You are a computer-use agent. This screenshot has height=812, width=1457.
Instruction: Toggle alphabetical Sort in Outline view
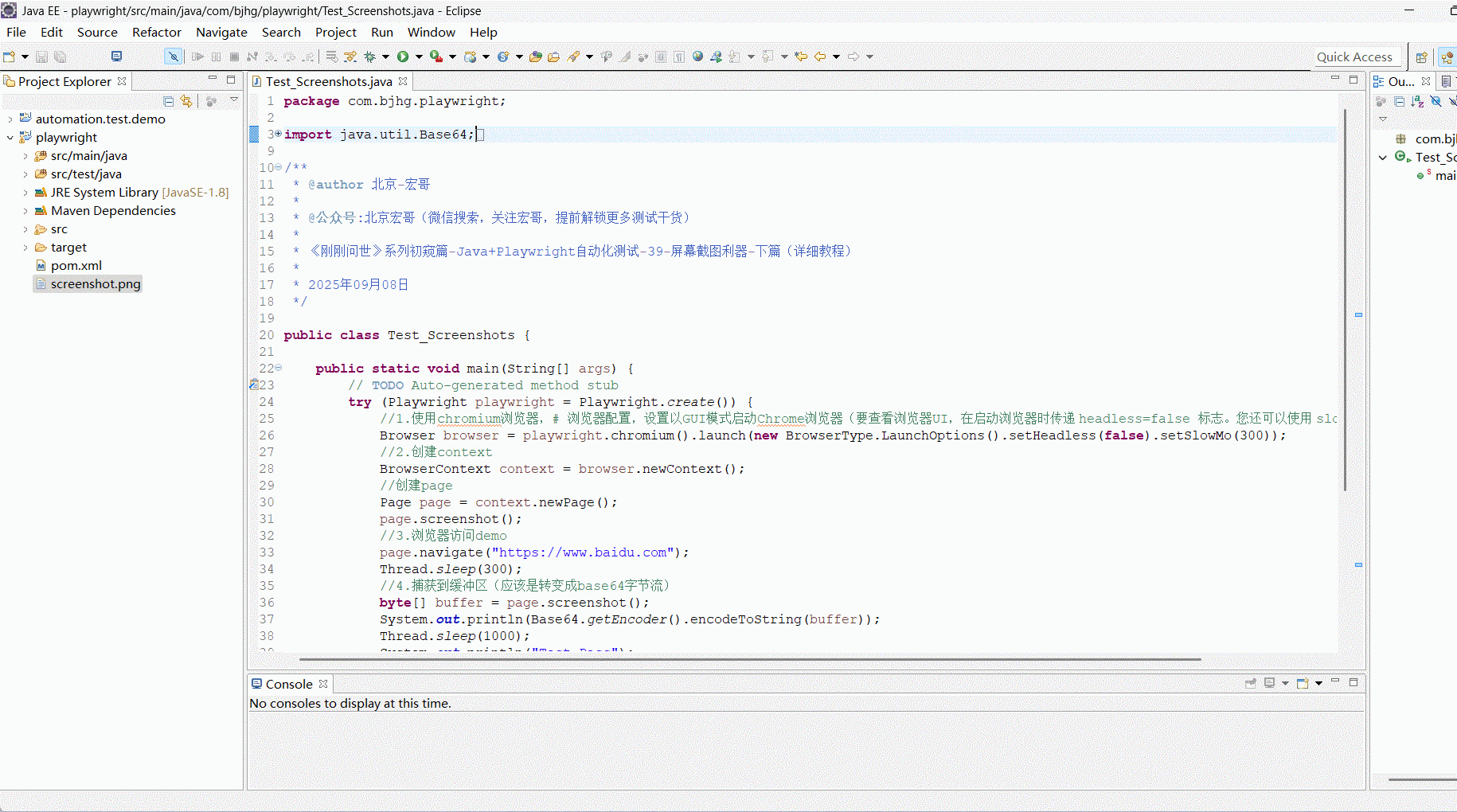1417,101
